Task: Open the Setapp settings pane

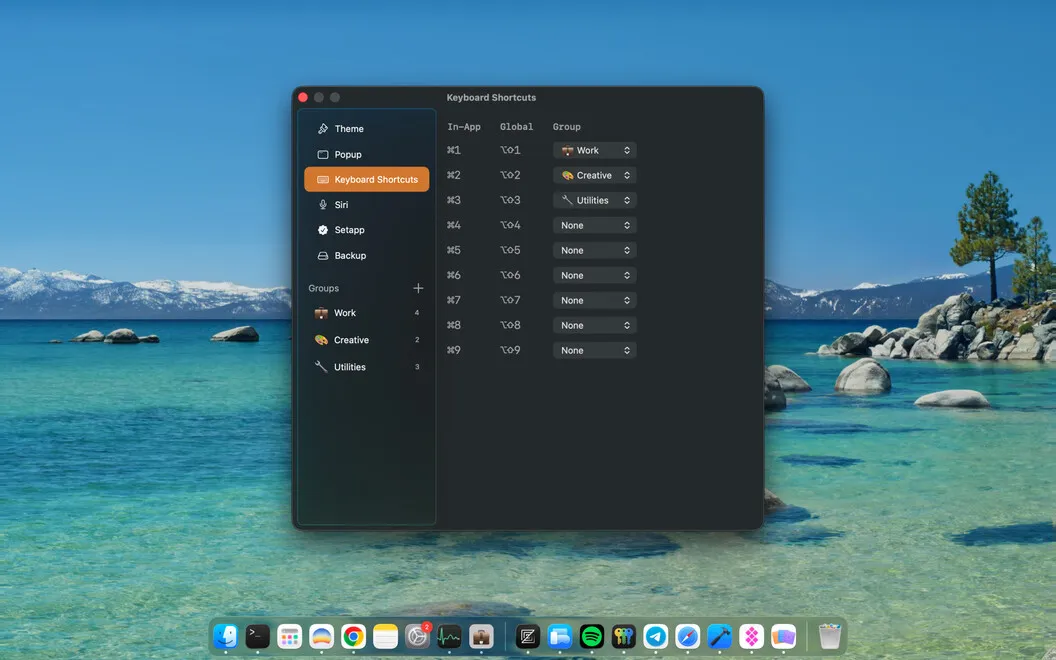Action: coord(366,230)
